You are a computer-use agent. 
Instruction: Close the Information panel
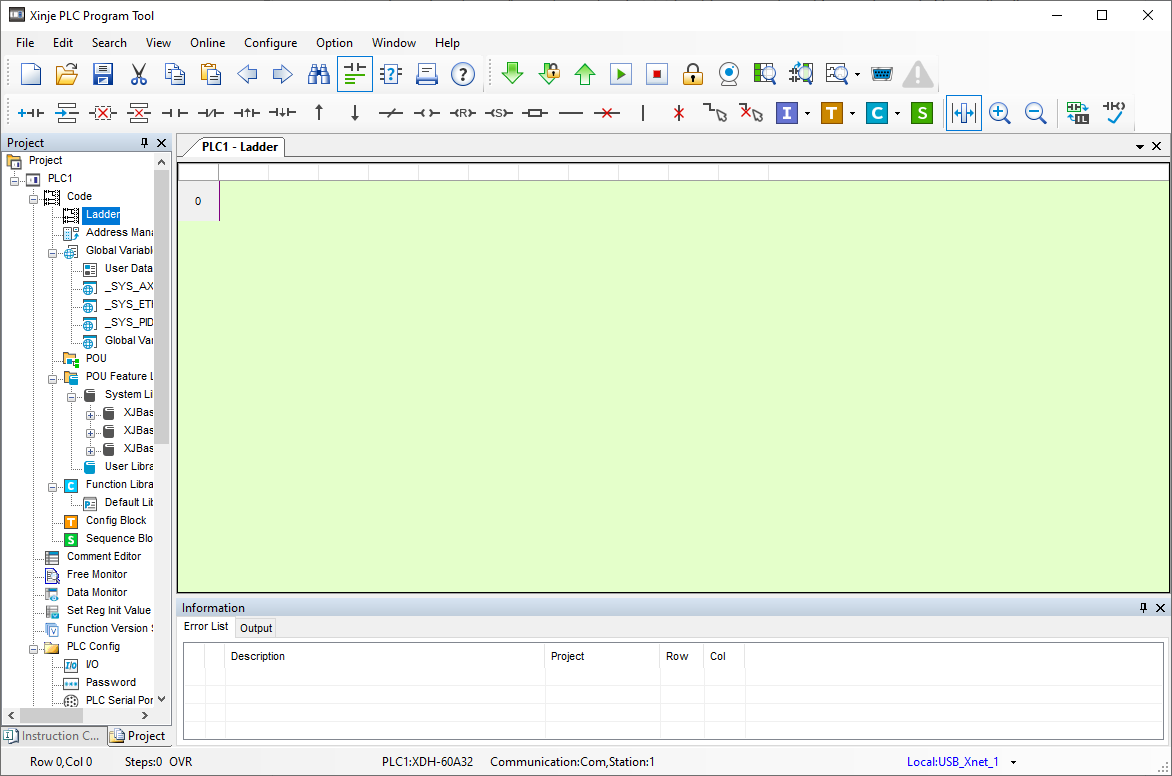[x=1160, y=608]
